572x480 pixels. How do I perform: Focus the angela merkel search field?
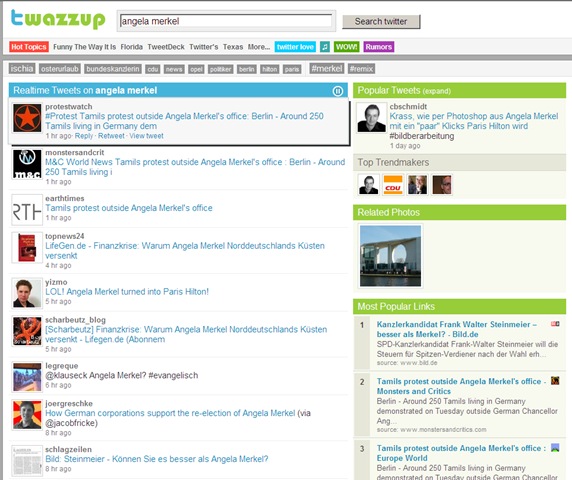pyautogui.click(x=226, y=21)
